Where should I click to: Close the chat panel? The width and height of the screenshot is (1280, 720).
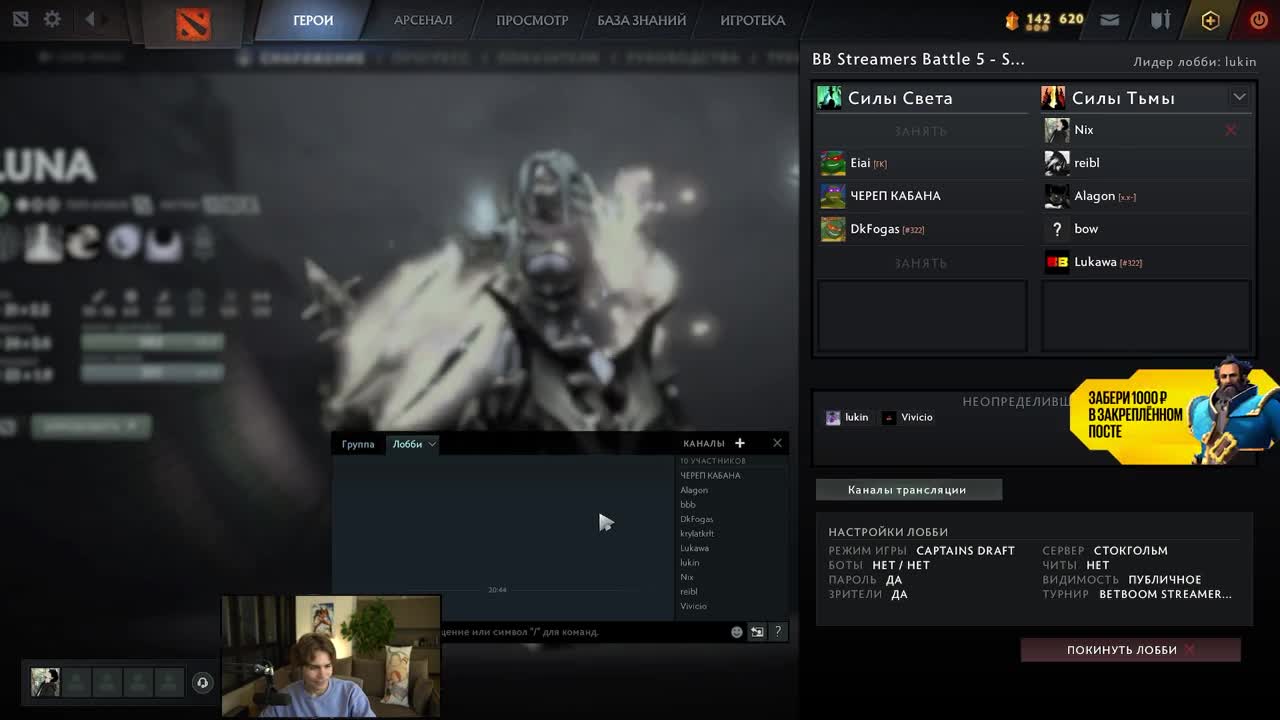coord(777,443)
